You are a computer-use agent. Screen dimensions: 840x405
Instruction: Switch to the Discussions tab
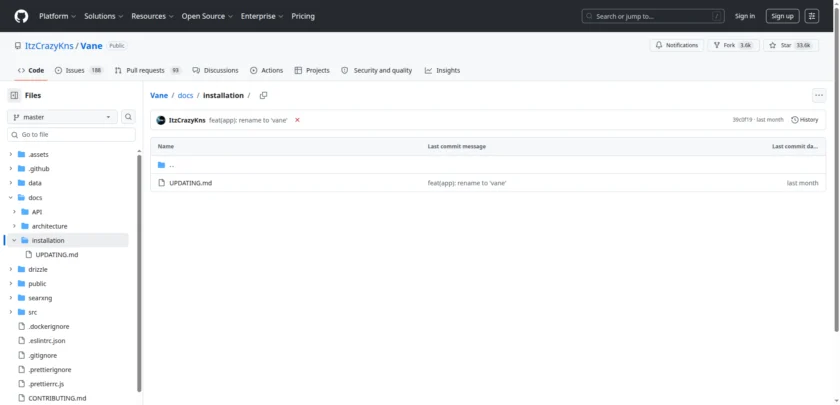point(215,70)
